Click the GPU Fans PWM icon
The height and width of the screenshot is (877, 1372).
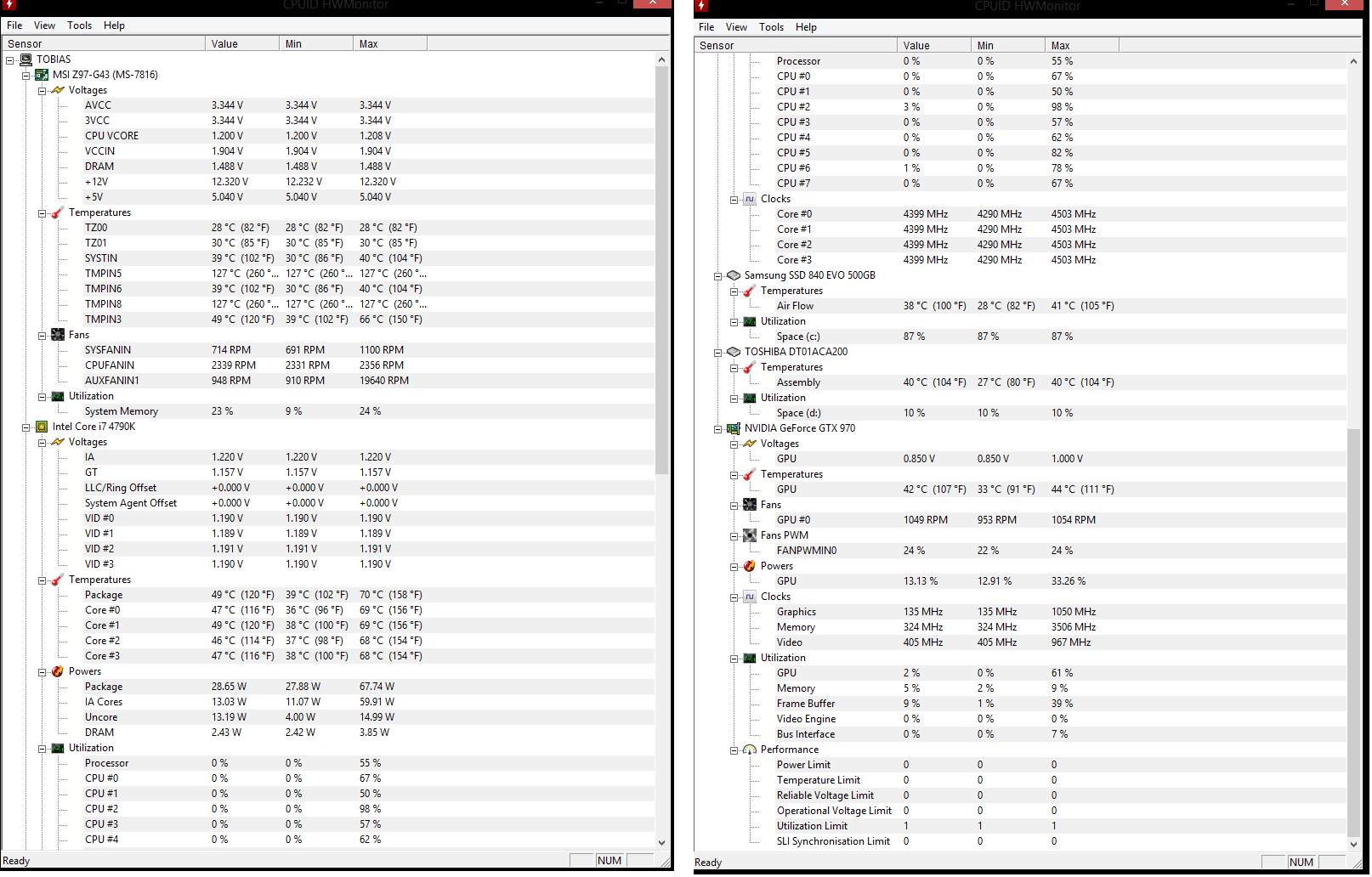pyautogui.click(x=750, y=535)
